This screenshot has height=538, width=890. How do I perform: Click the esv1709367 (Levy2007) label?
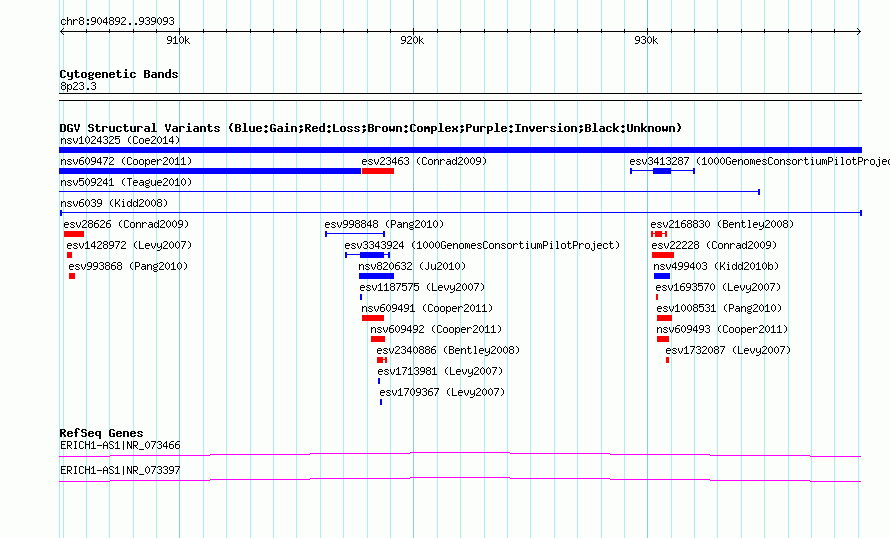442,392
